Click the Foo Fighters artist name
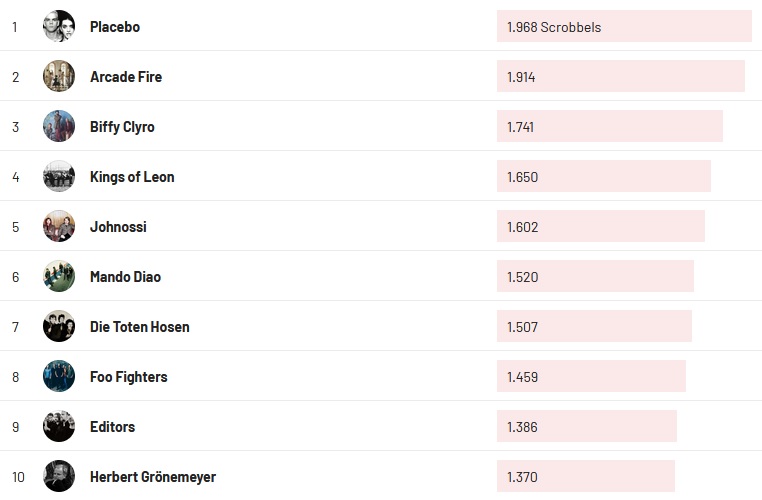This screenshot has height=500, width=762. tap(129, 377)
